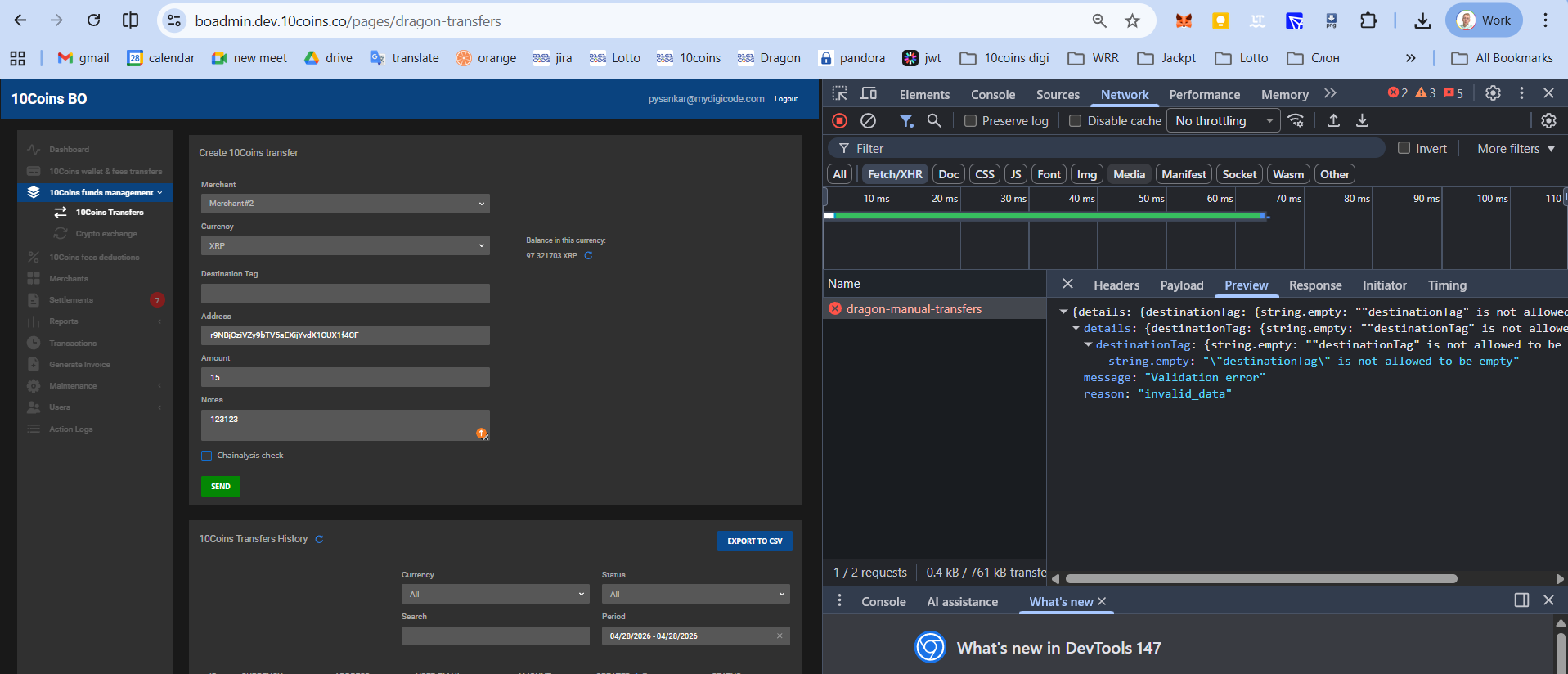Image resolution: width=1568 pixels, height=674 pixels.
Task: Expand the More filters dropdown
Action: pos(1516,148)
